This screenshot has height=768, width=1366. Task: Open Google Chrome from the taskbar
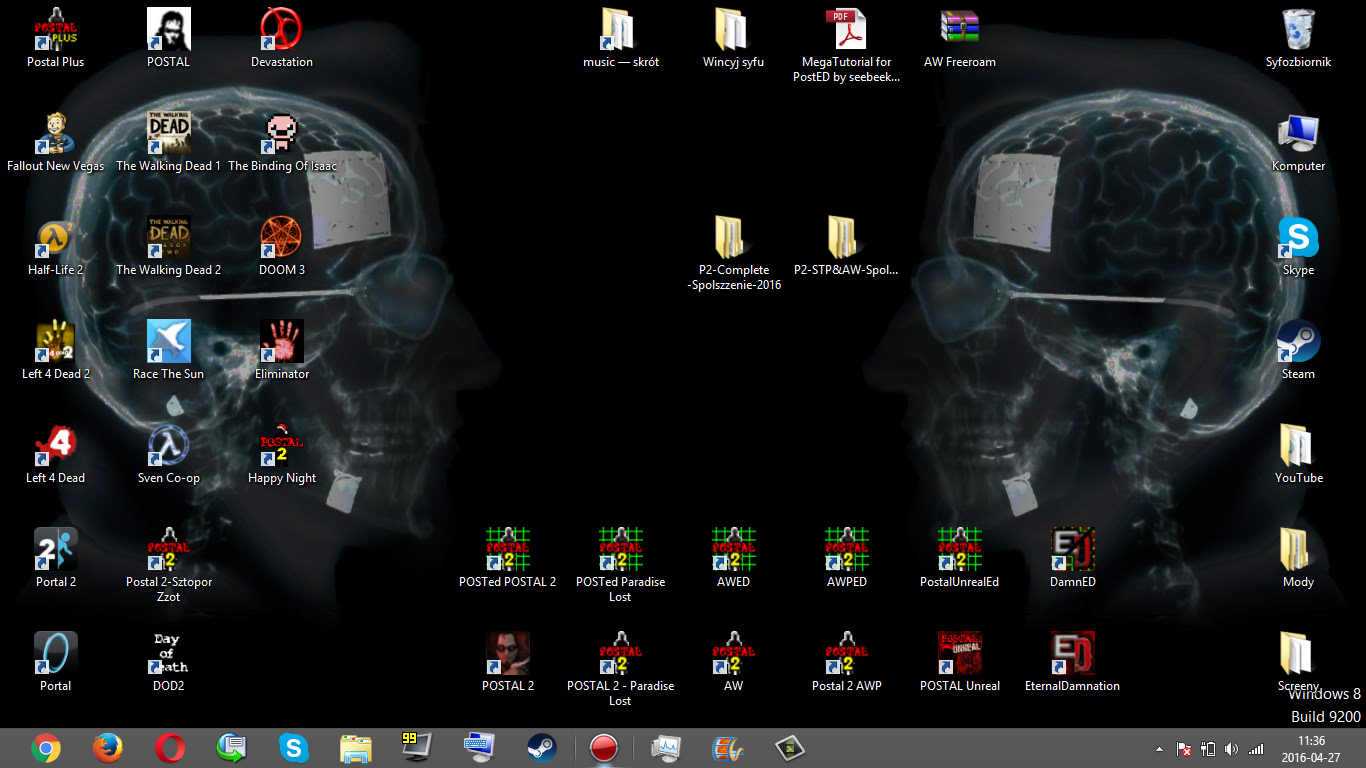(x=45, y=748)
